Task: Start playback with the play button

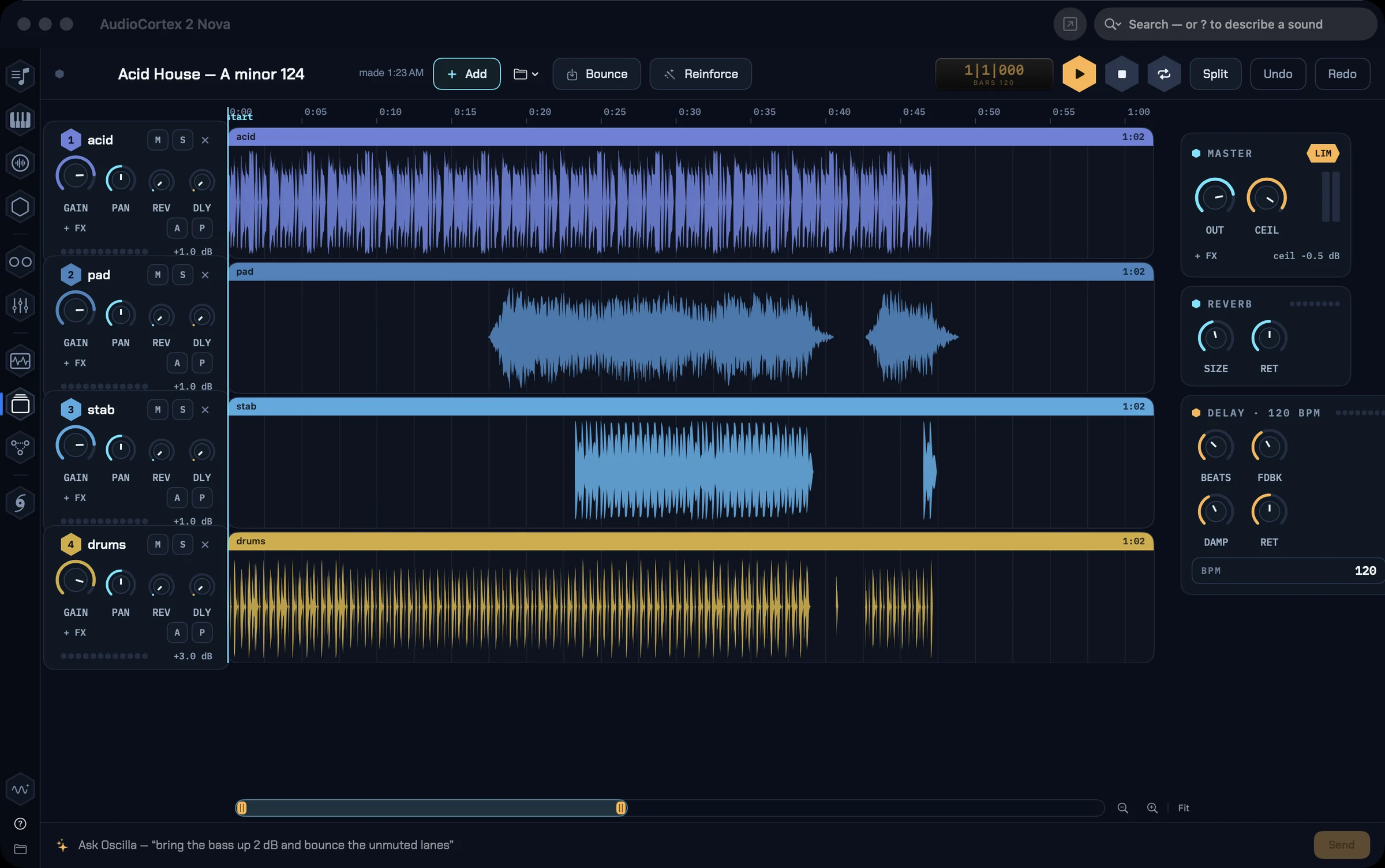Action: [1079, 74]
